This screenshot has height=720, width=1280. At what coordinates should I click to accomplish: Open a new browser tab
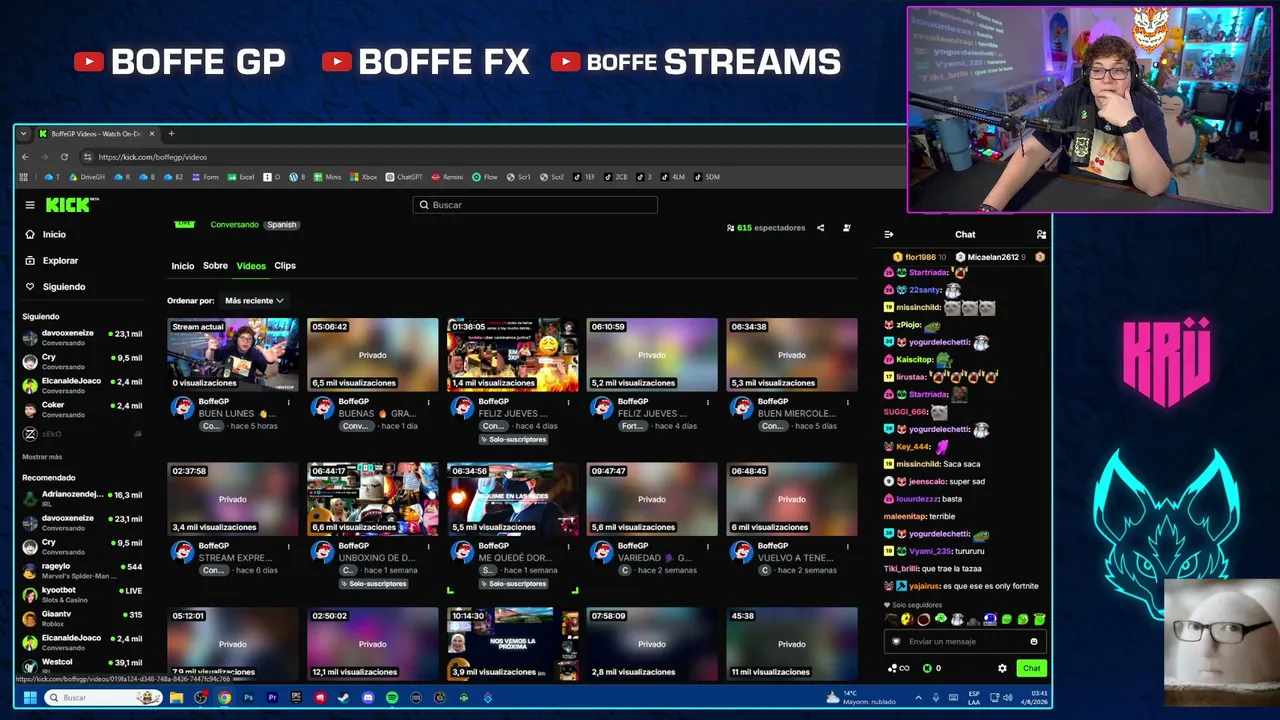171,134
